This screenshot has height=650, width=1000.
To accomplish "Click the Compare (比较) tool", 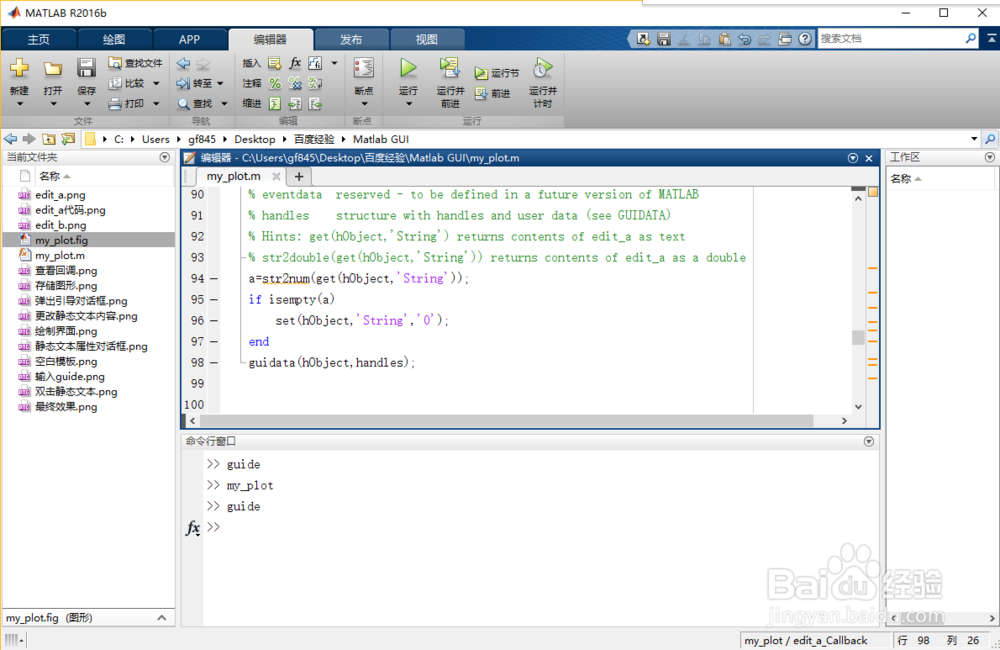I will point(126,83).
